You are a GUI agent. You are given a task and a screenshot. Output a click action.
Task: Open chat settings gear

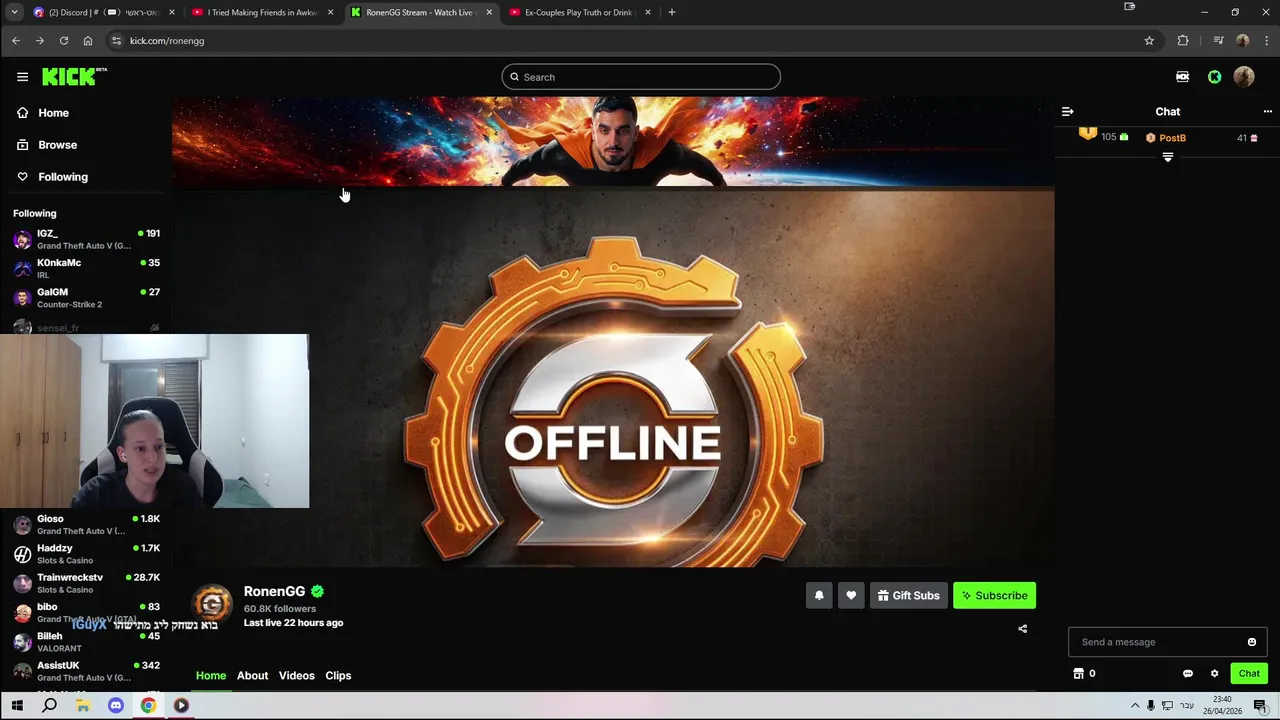click(x=1214, y=674)
